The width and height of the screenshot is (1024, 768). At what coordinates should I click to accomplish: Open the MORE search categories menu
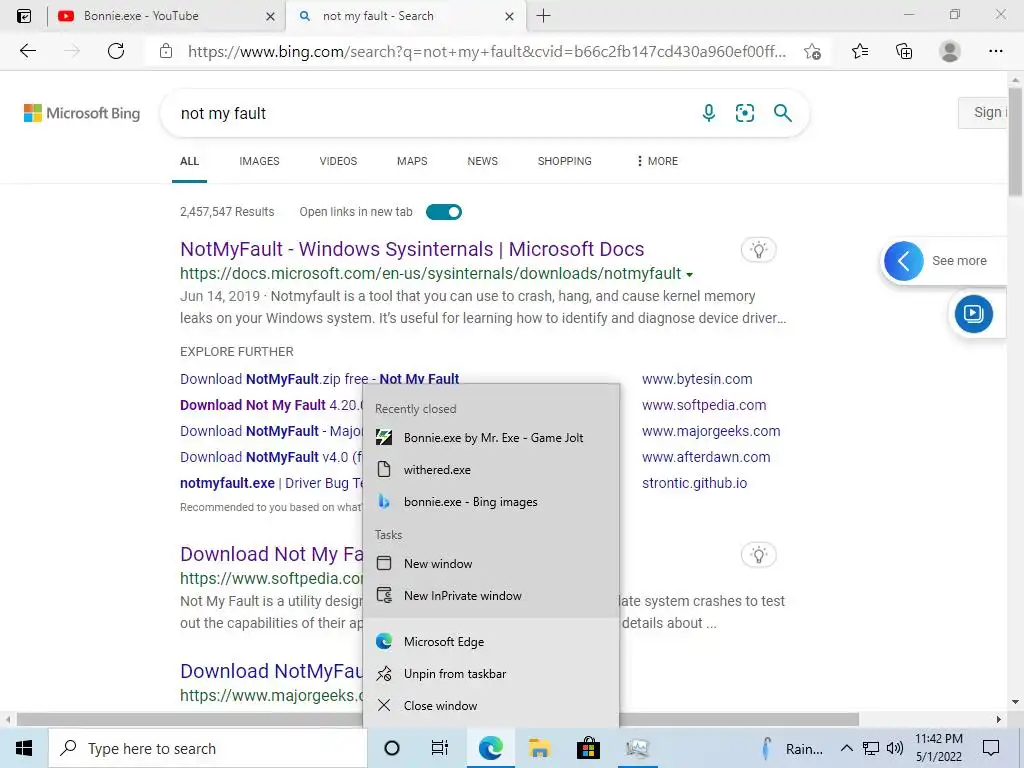pos(657,161)
